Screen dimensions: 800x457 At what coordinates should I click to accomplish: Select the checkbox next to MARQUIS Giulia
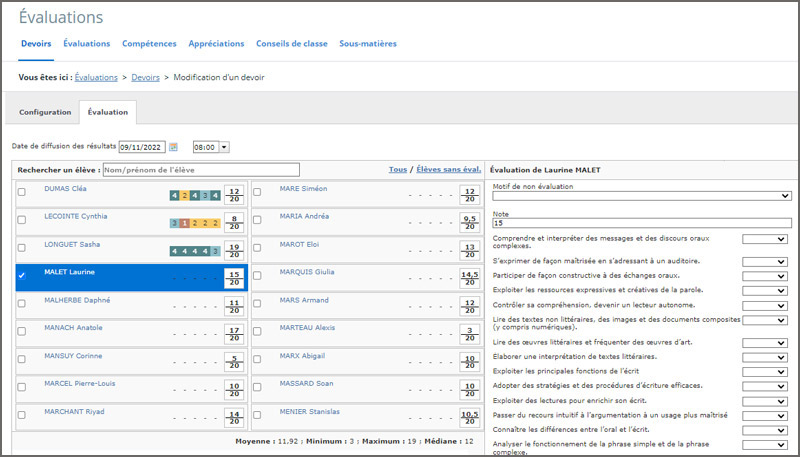258,275
